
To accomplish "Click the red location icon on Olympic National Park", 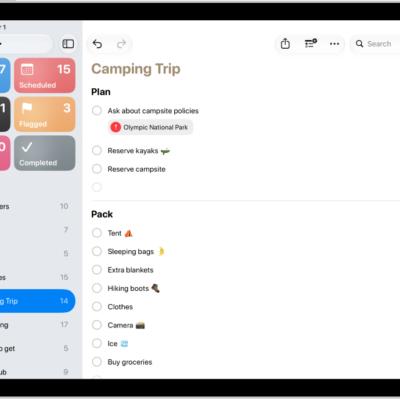I will (116, 127).
